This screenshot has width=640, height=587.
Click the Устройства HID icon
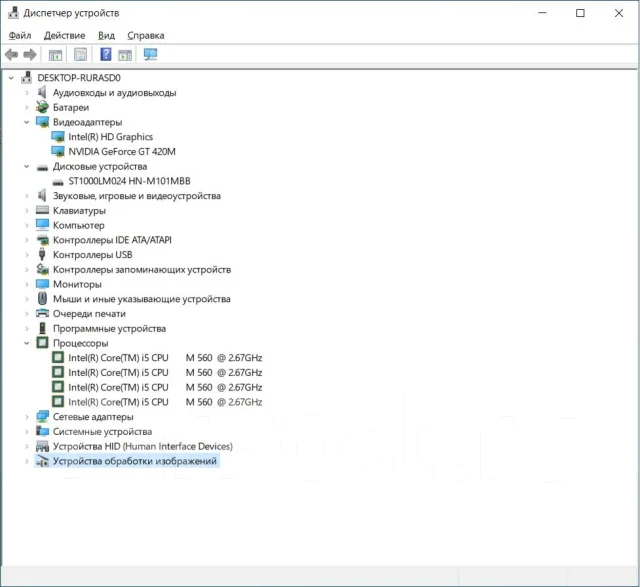tap(42, 446)
